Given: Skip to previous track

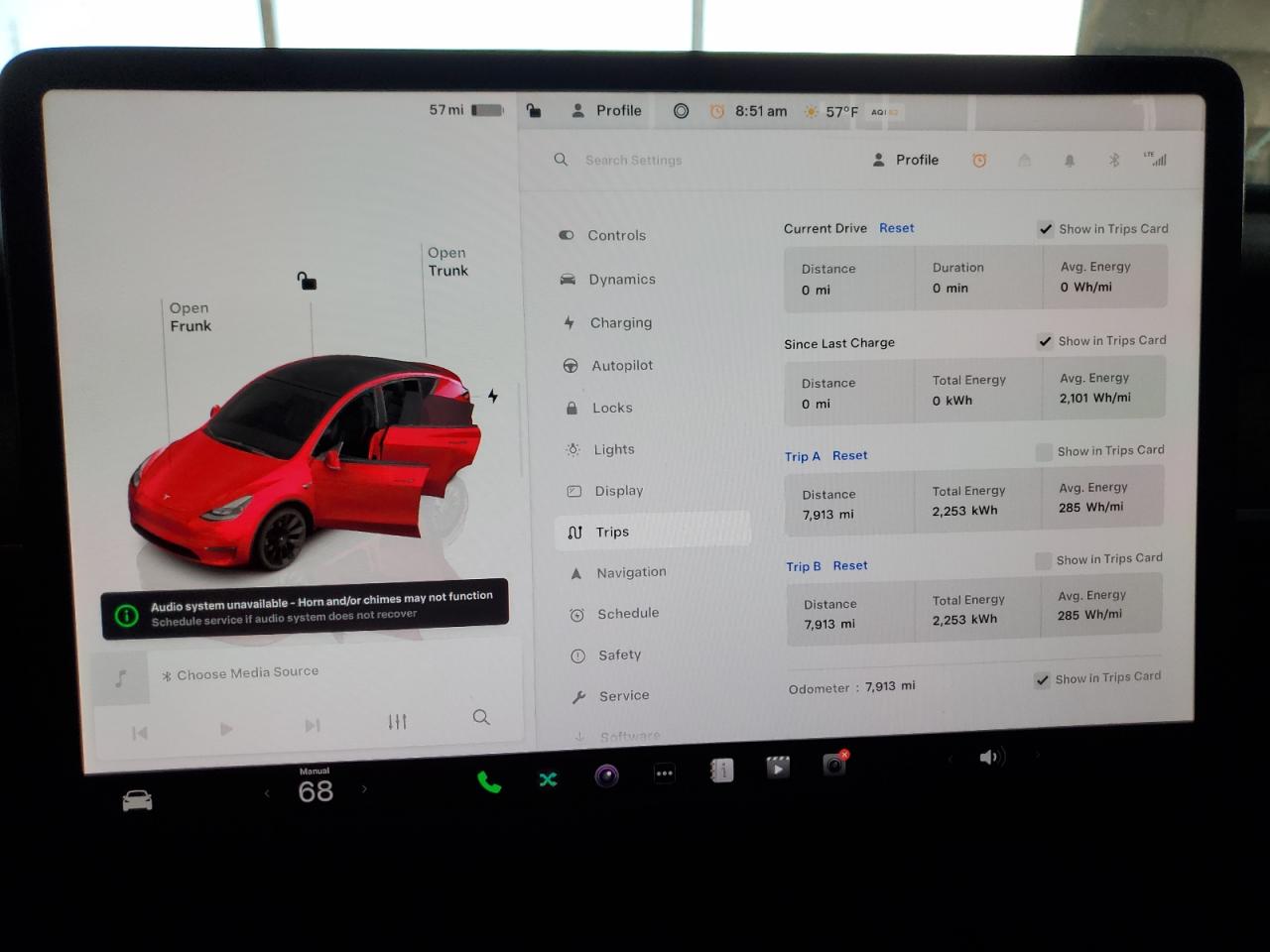Looking at the screenshot, I should pos(140,733).
